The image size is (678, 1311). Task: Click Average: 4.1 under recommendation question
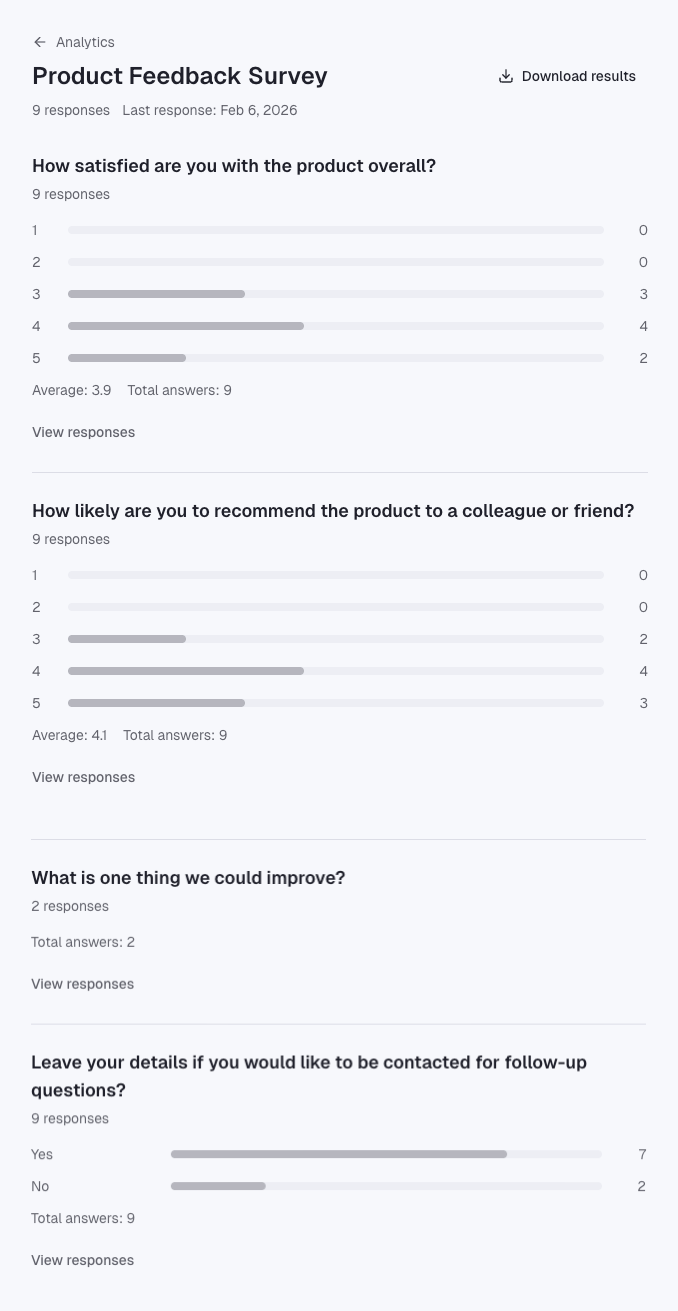tap(69, 734)
